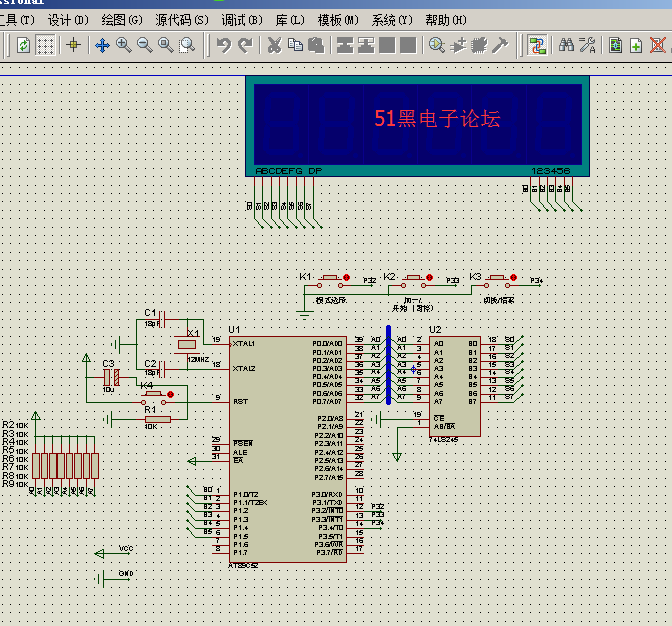Screen dimensions: 672x626
Task: Open the 调试(B) menu
Action: (x=242, y=20)
